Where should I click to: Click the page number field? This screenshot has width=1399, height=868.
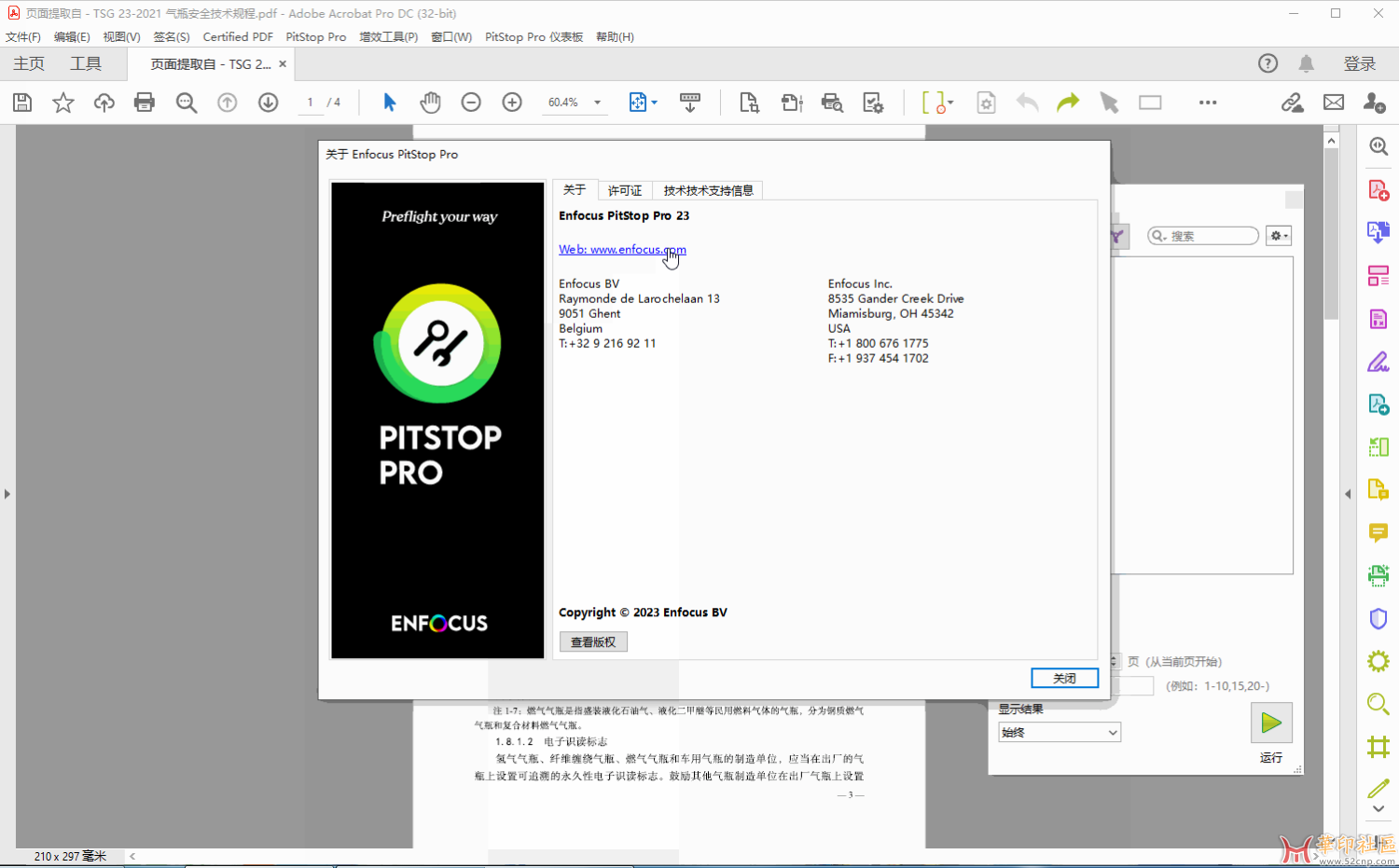tap(310, 103)
